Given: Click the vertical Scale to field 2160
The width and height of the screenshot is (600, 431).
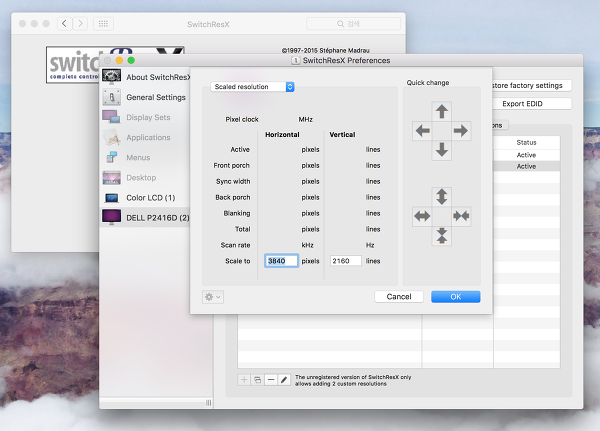Looking at the screenshot, I should pos(346,261).
